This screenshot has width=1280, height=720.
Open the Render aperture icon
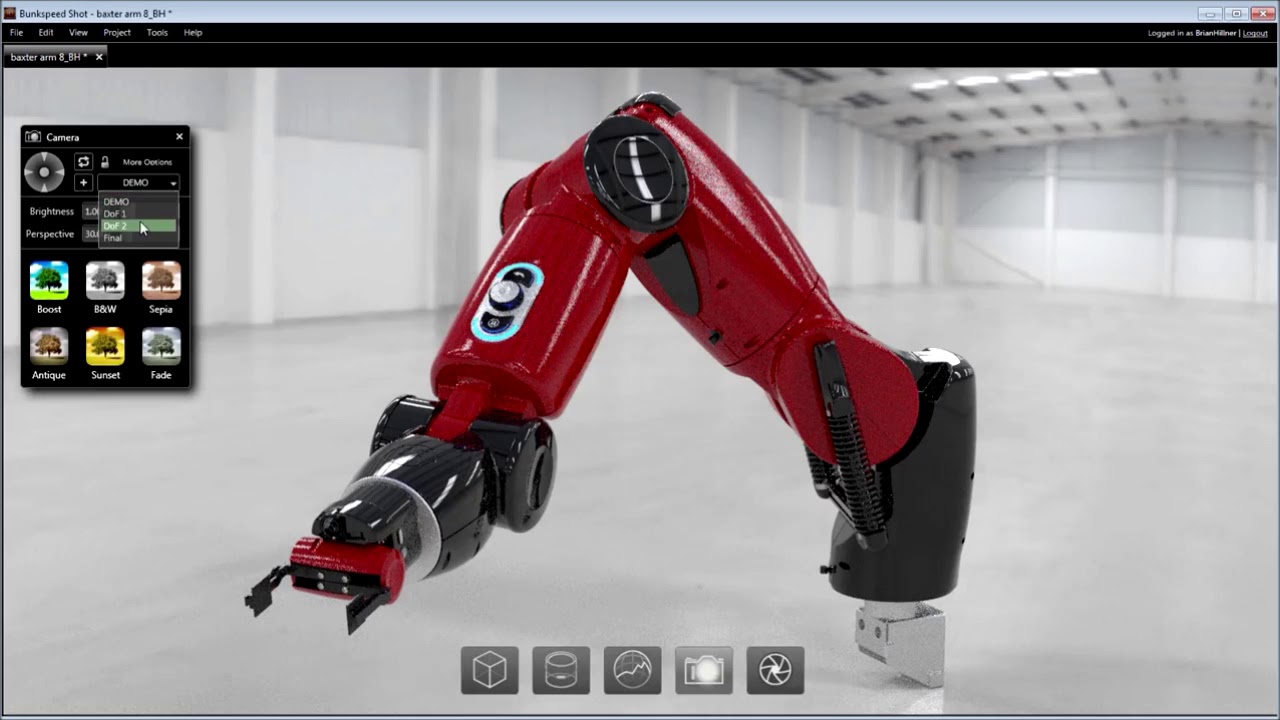point(775,670)
